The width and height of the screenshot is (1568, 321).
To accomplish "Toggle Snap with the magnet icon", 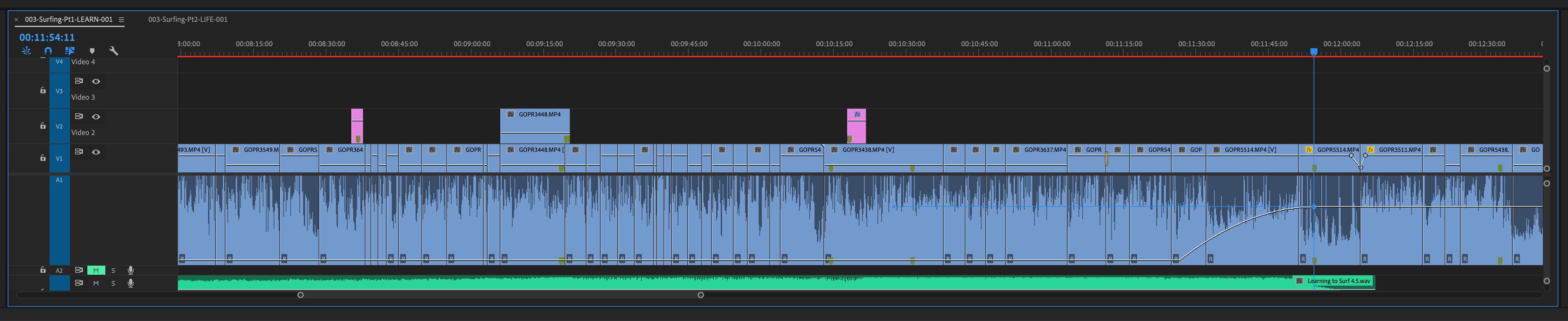I will coord(48,51).
